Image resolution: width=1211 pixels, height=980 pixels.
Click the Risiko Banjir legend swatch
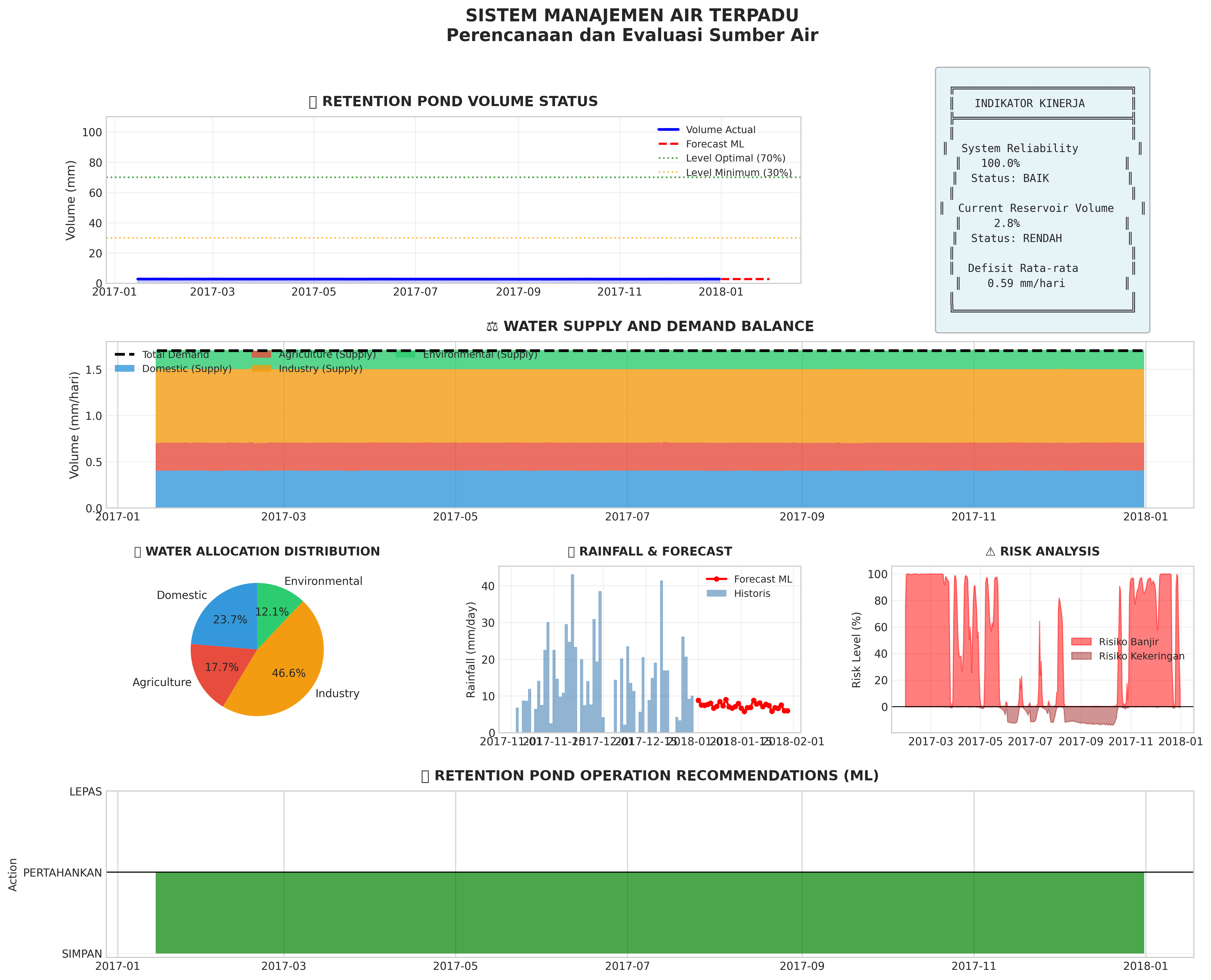pyautogui.click(x=1081, y=642)
